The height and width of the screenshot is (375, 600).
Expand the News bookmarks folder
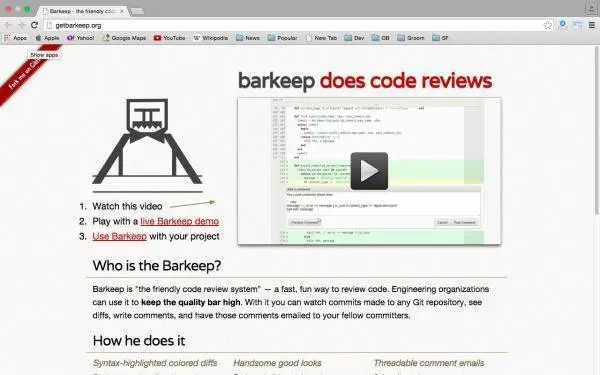(x=248, y=38)
